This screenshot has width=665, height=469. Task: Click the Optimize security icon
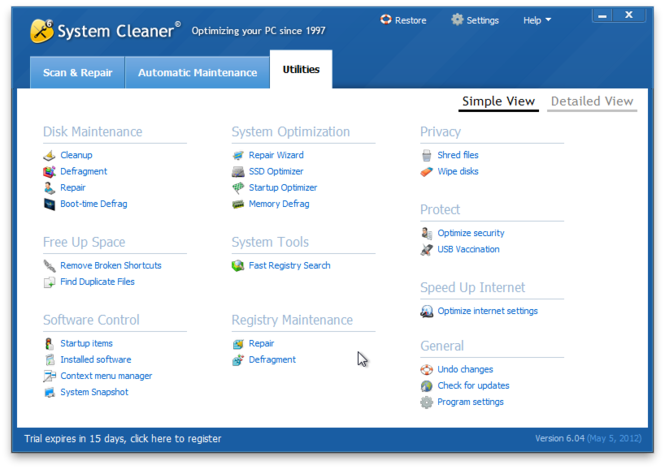427,233
